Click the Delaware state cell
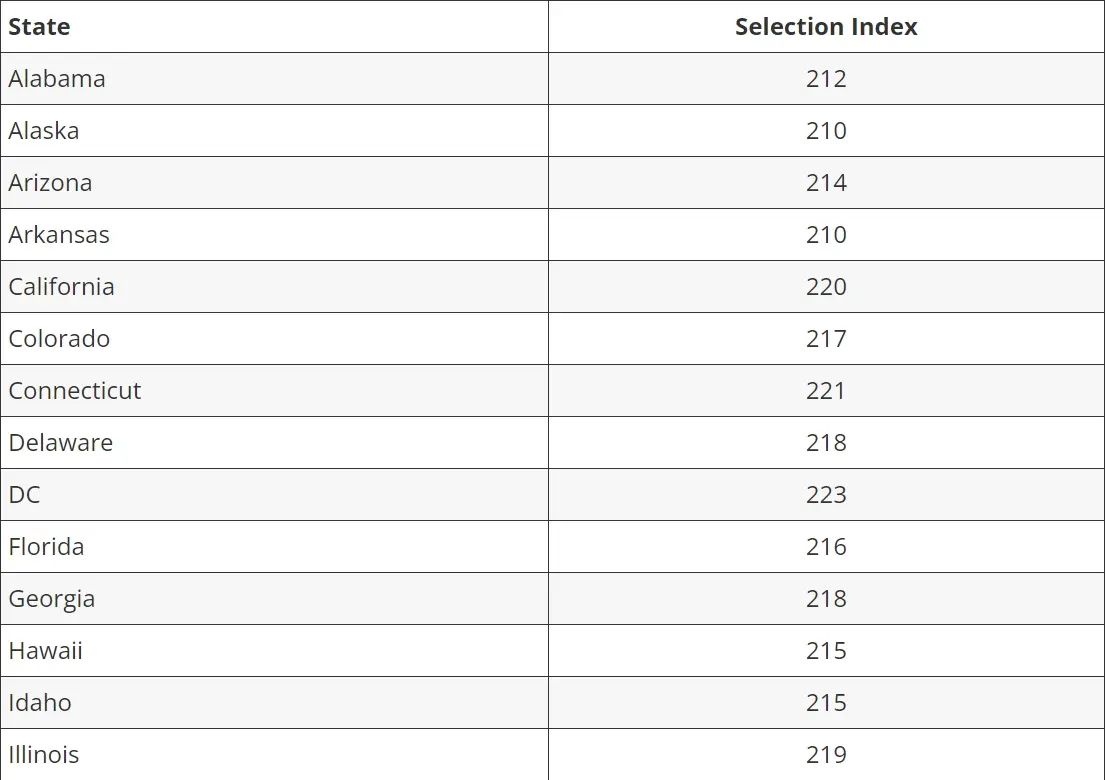The width and height of the screenshot is (1105, 780). pos(61,443)
